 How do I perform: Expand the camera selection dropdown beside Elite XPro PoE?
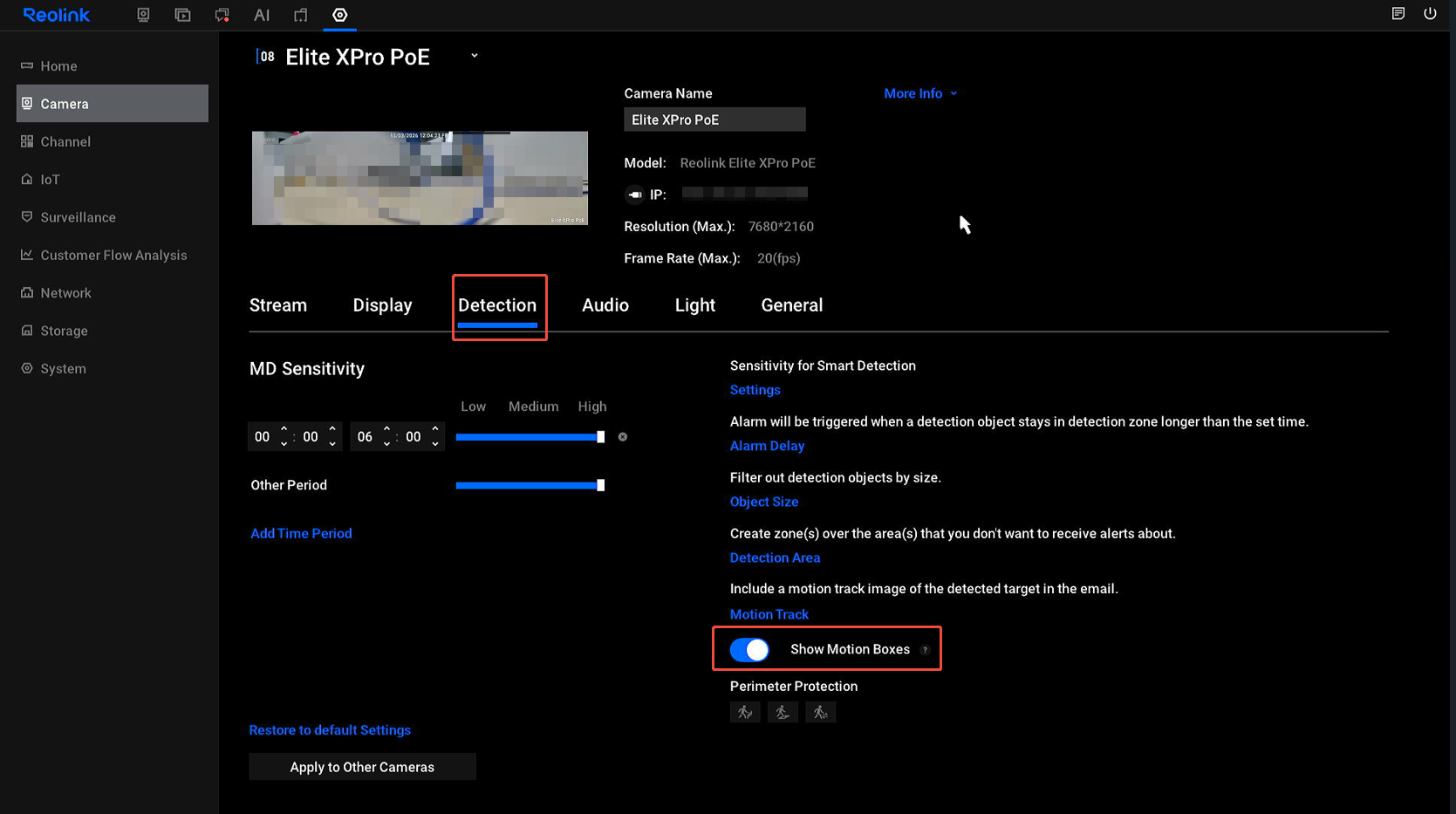pos(475,56)
